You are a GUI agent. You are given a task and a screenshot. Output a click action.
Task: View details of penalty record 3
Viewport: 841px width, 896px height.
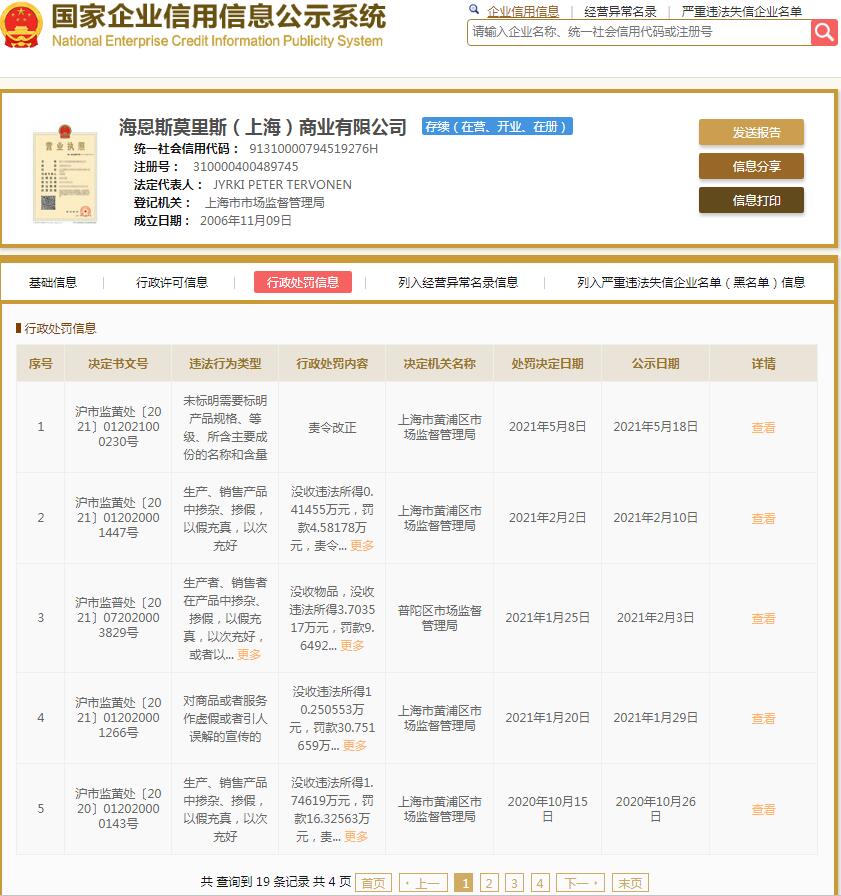[x=763, y=618]
